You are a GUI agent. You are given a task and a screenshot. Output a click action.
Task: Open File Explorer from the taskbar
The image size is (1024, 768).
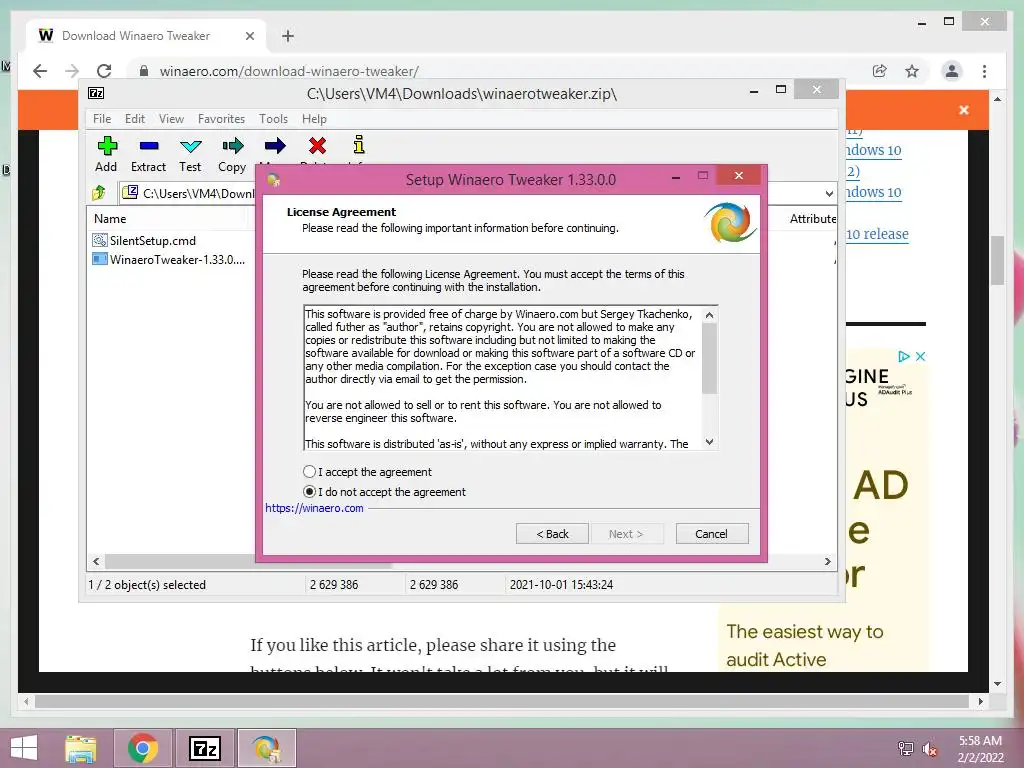point(81,748)
